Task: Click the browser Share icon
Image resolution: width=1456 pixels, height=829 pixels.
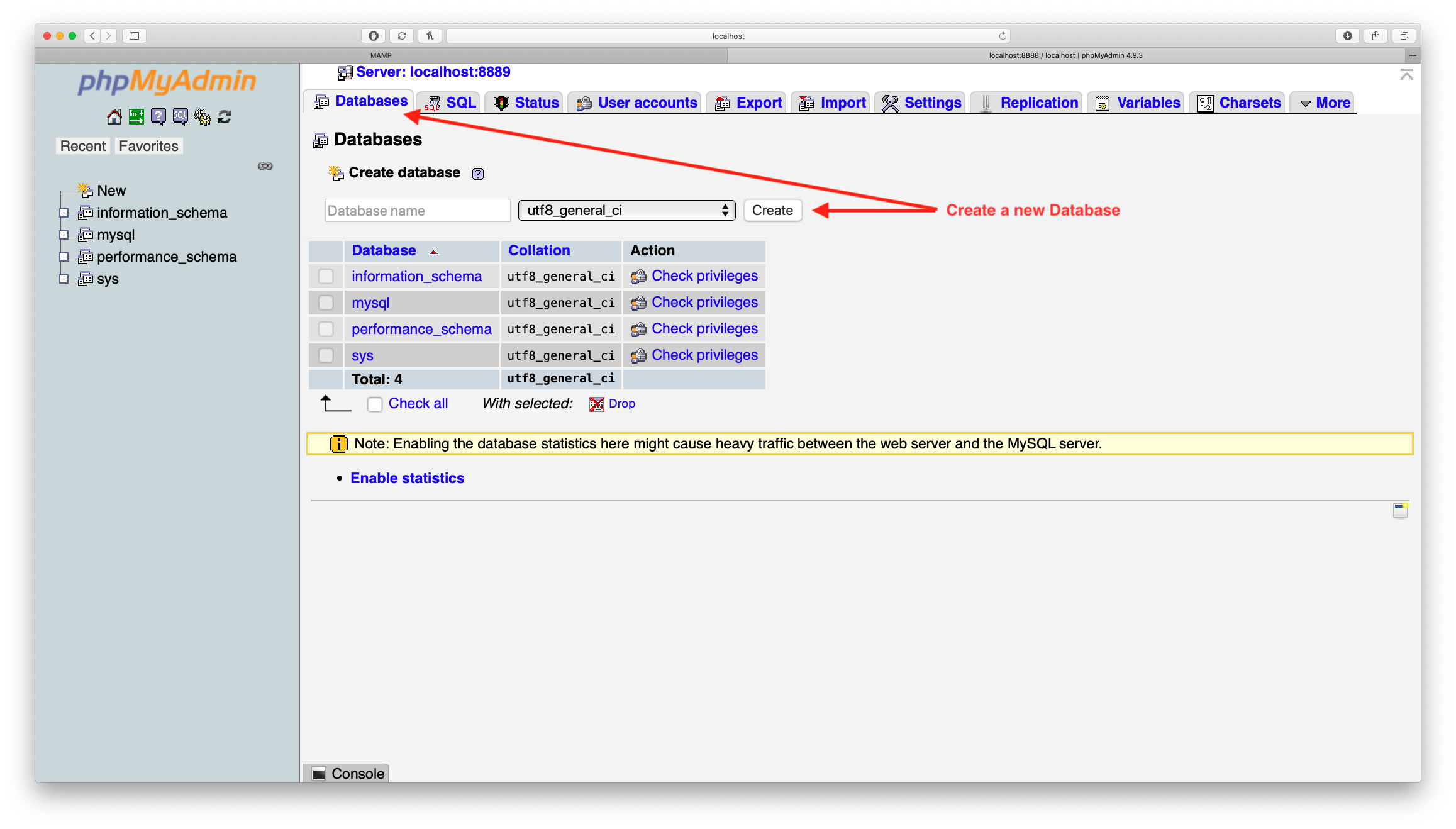Action: pyautogui.click(x=1375, y=36)
